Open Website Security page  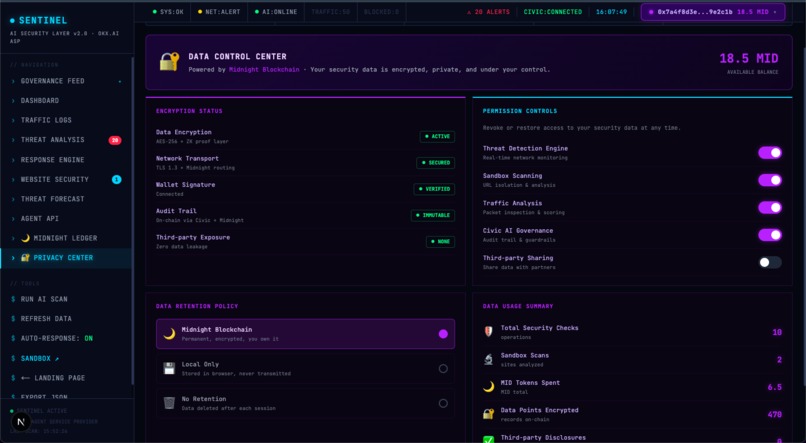[x=66, y=179]
